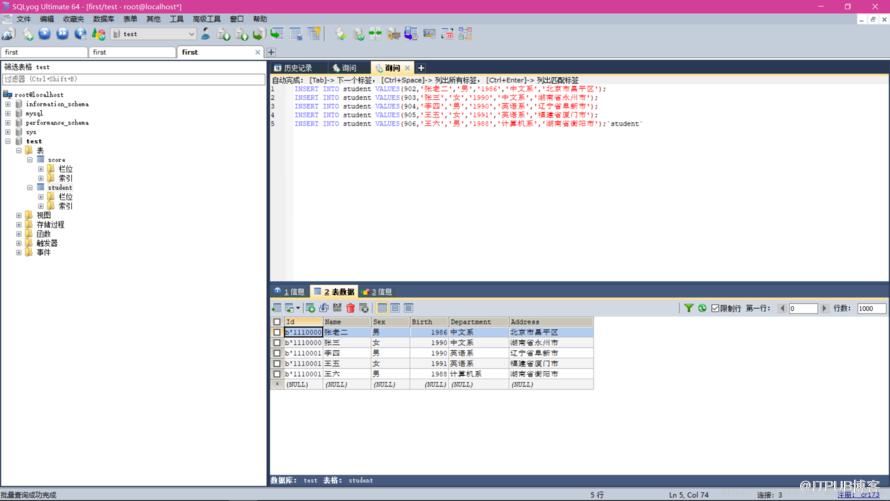Check the row checkbox for 张三
The height and width of the screenshot is (501, 890).
(277, 343)
